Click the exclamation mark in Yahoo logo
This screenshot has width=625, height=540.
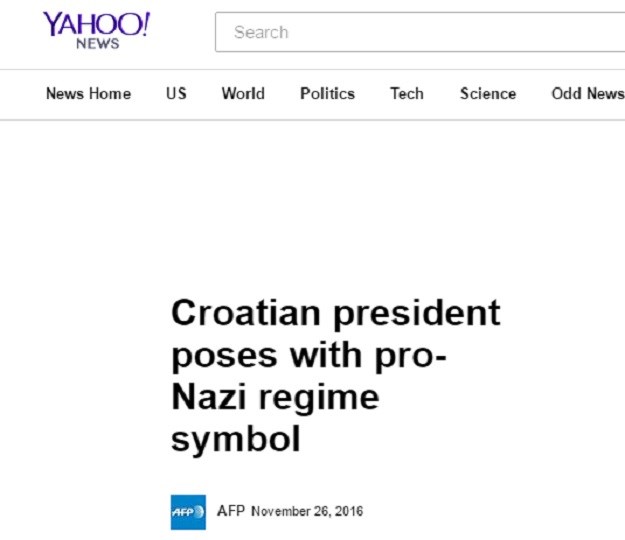click(x=145, y=24)
